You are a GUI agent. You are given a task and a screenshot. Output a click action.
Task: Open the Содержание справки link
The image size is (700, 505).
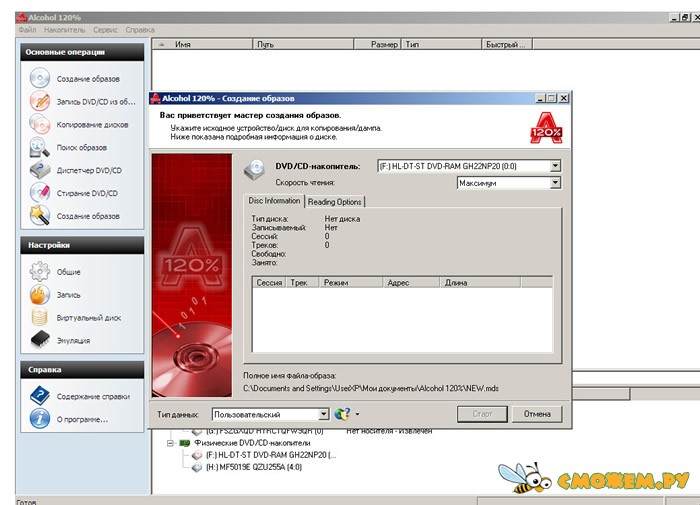(93, 396)
